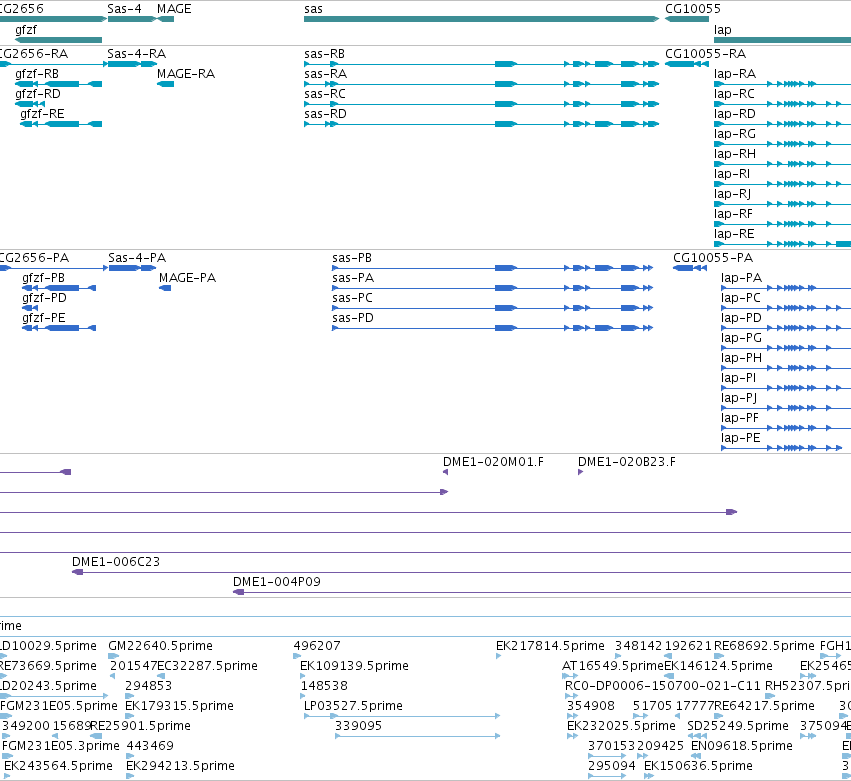Select protein CG10055-PA
This screenshot has width=851, height=781.
[x=690, y=268]
